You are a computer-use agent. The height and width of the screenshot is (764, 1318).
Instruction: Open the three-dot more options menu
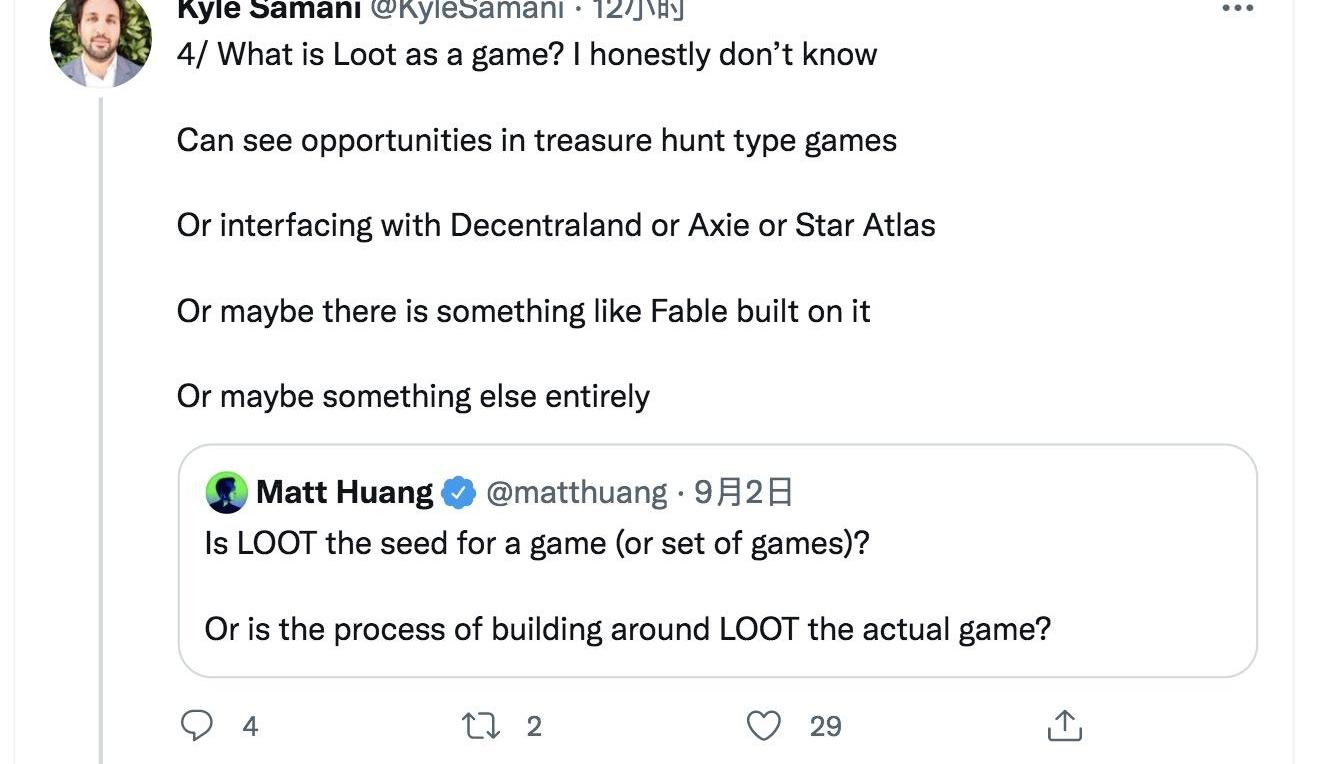[1238, 8]
